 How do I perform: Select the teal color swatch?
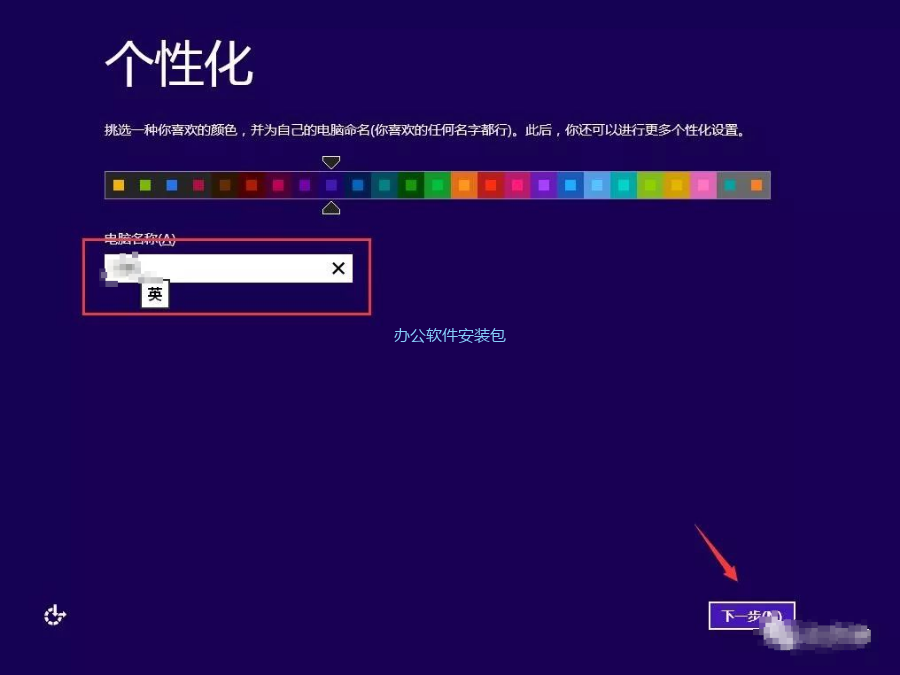(x=382, y=185)
